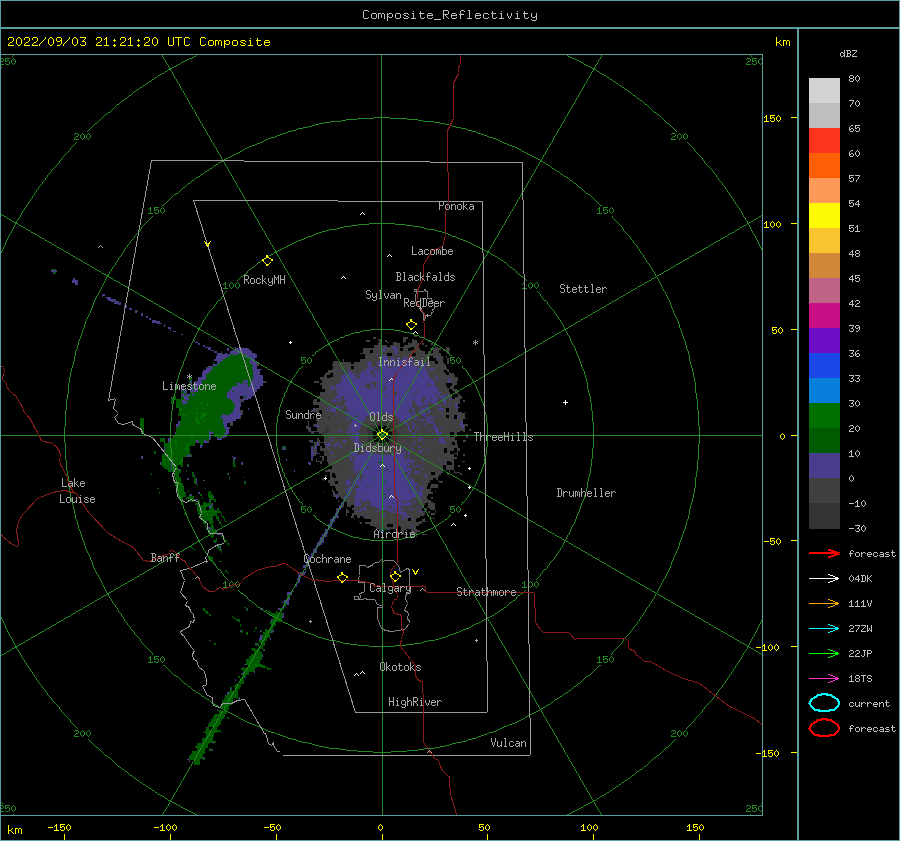Click the yellow diamond marker near RockyMH
This screenshot has height=841, width=900.
tap(267, 261)
